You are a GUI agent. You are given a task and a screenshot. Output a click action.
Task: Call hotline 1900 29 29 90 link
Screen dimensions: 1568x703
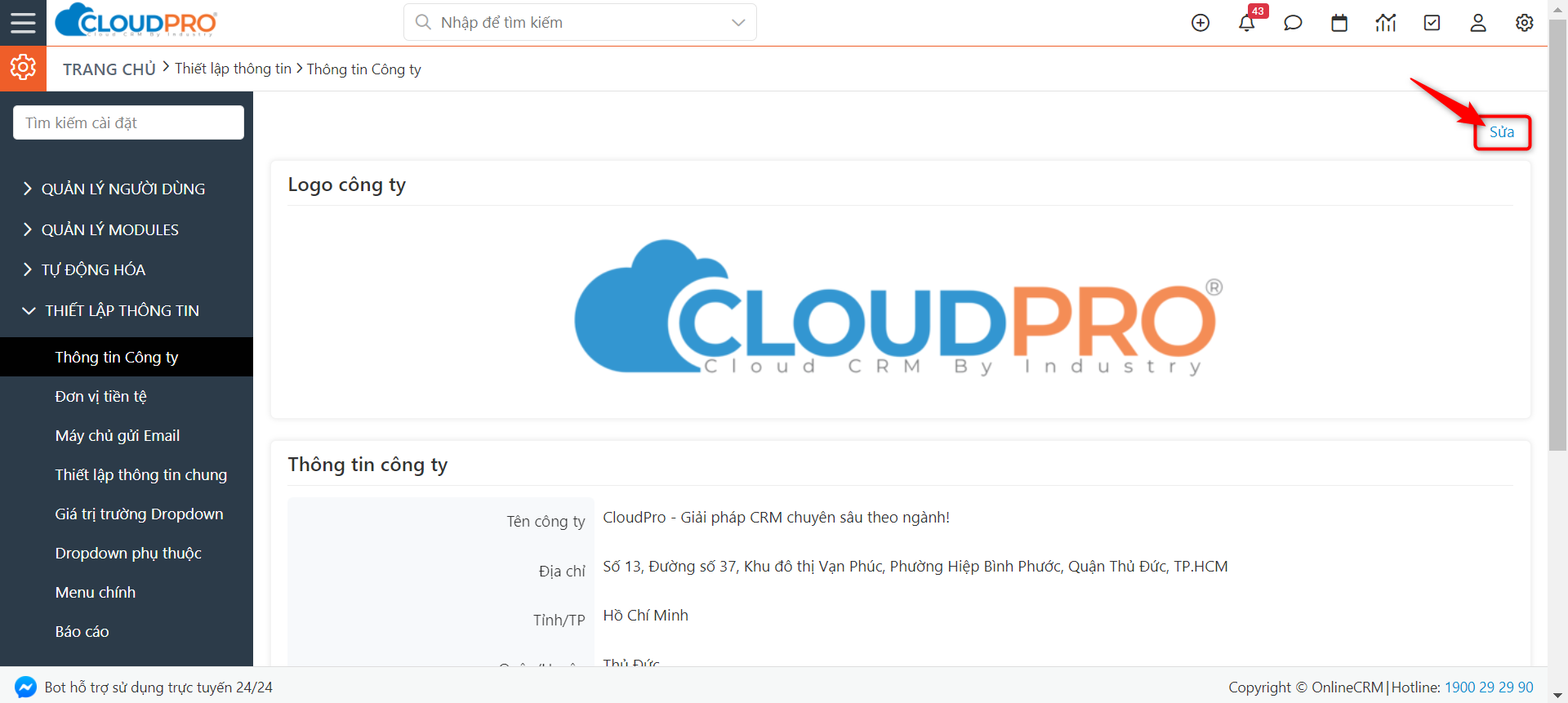pyautogui.click(x=1489, y=687)
